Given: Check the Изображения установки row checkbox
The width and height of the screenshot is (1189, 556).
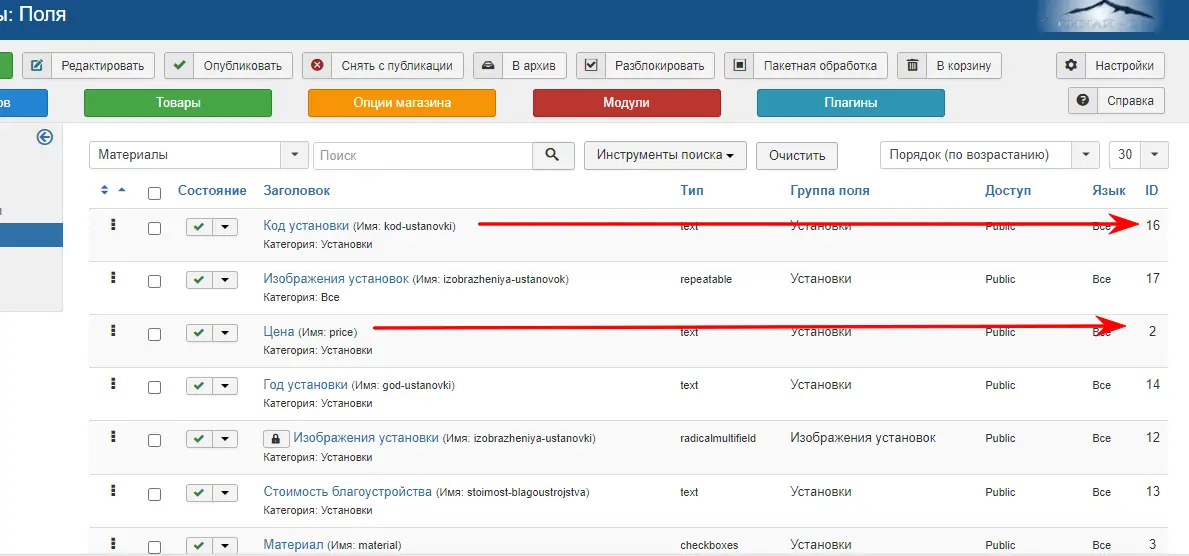Looking at the screenshot, I should point(155,441).
